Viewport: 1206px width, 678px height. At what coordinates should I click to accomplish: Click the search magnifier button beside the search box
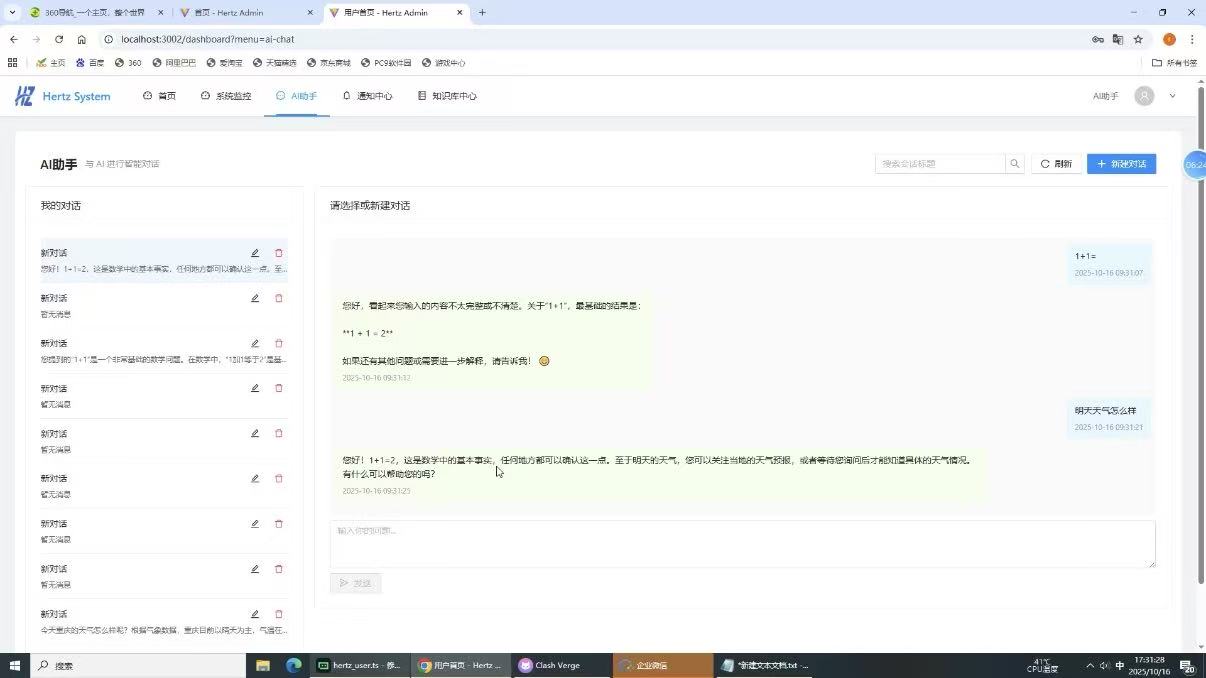click(x=1015, y=164)
